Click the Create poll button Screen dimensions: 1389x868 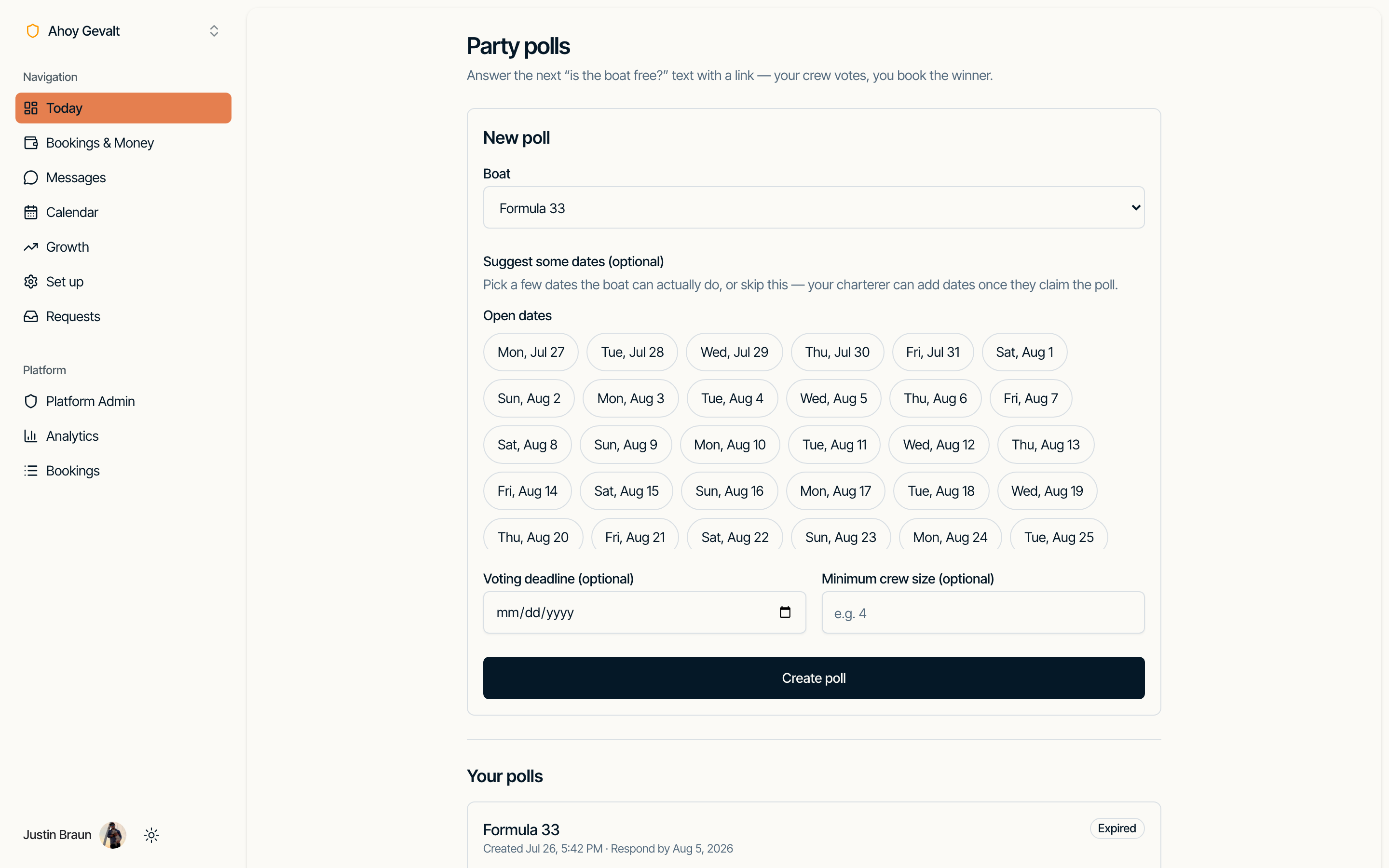click(814, 678)
